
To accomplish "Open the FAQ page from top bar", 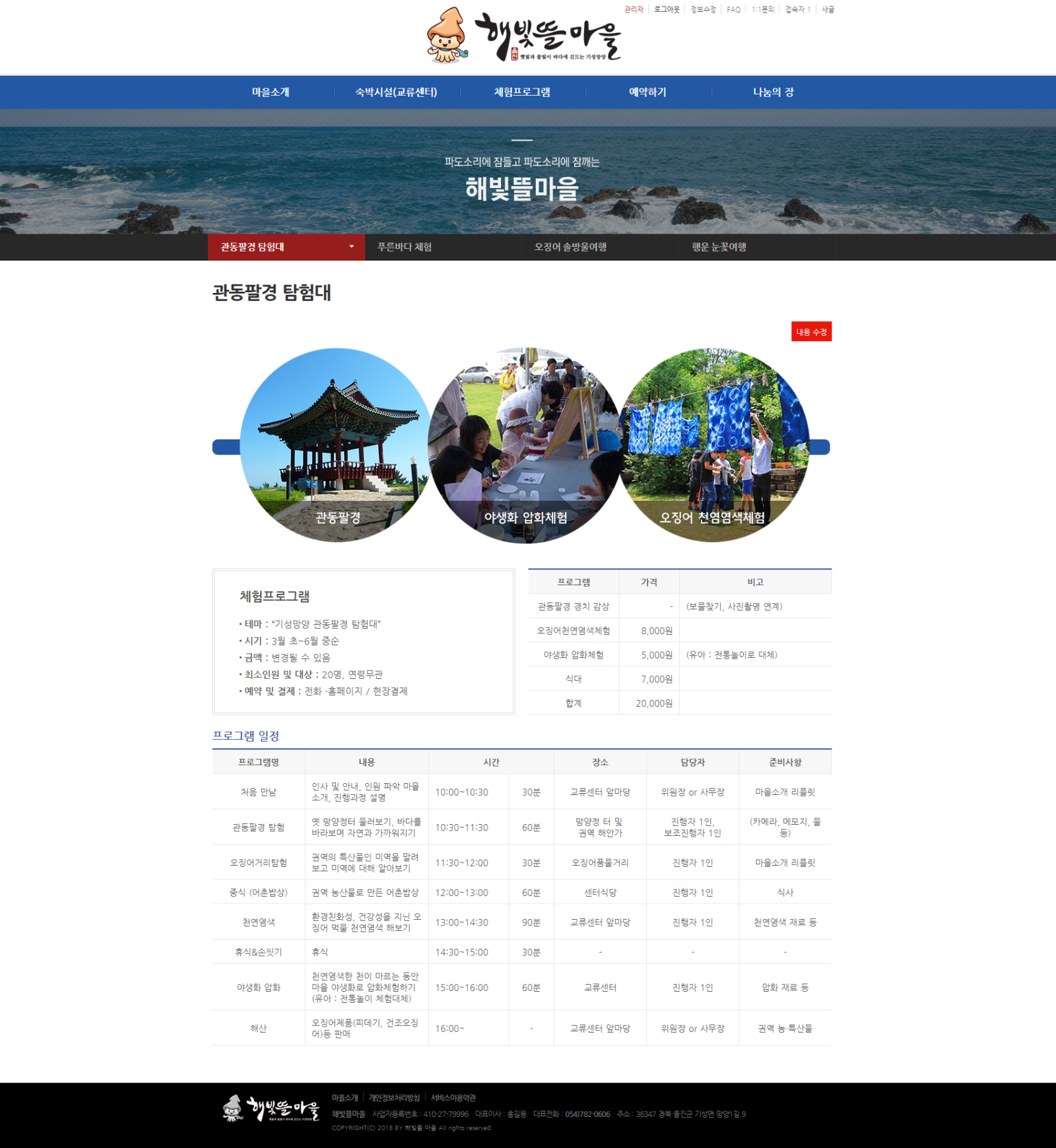I will click(733, 10).
